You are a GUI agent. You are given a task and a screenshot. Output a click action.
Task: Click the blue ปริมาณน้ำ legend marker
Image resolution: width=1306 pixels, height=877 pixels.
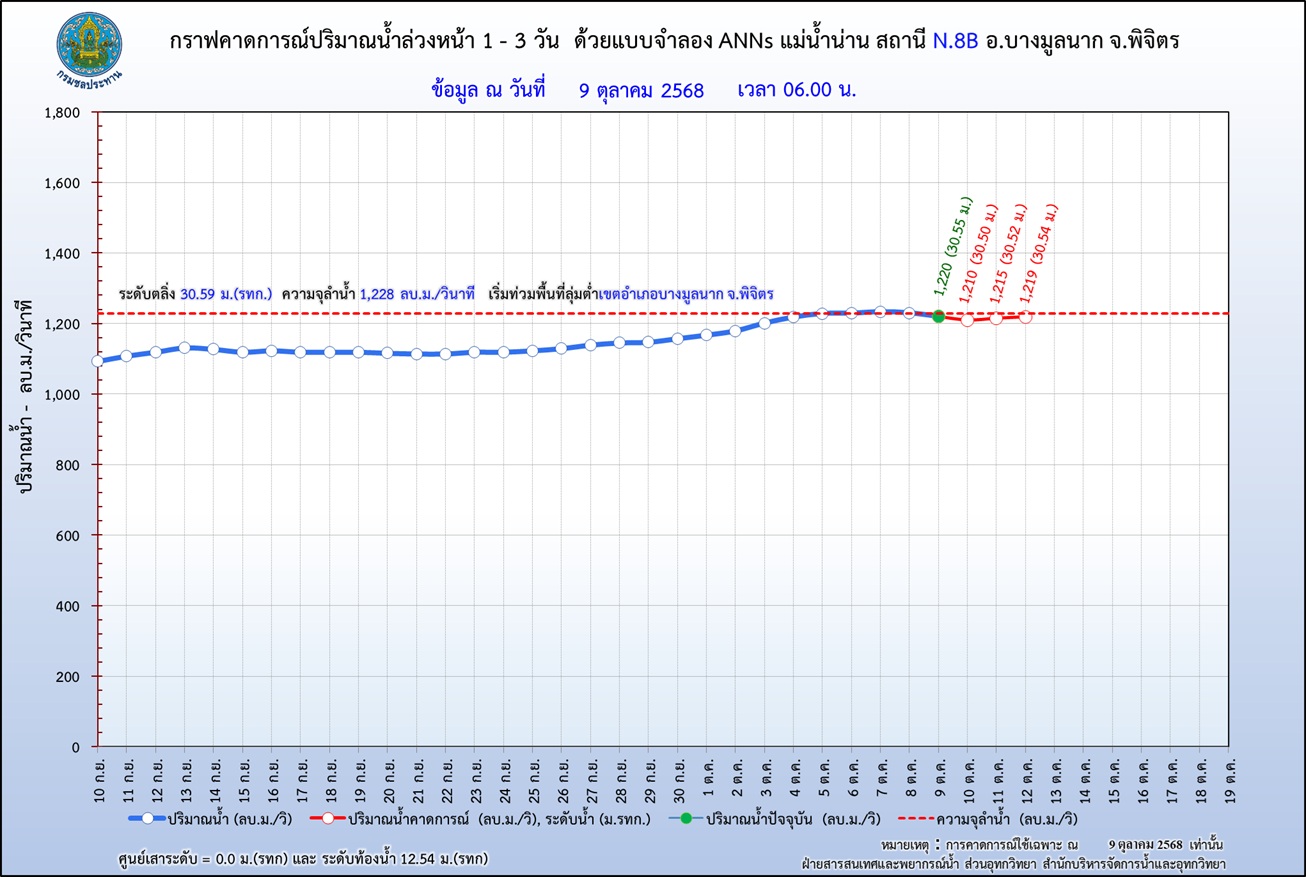click(x=147, y=819)
